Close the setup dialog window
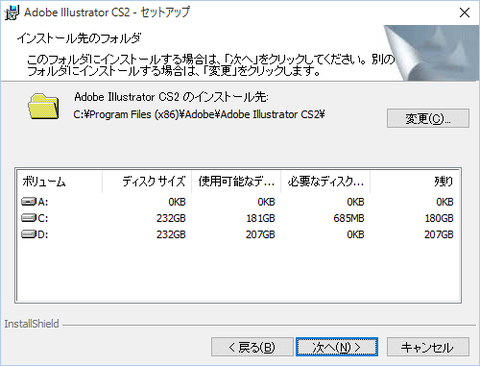480x366 pixels. coord(464,13)
